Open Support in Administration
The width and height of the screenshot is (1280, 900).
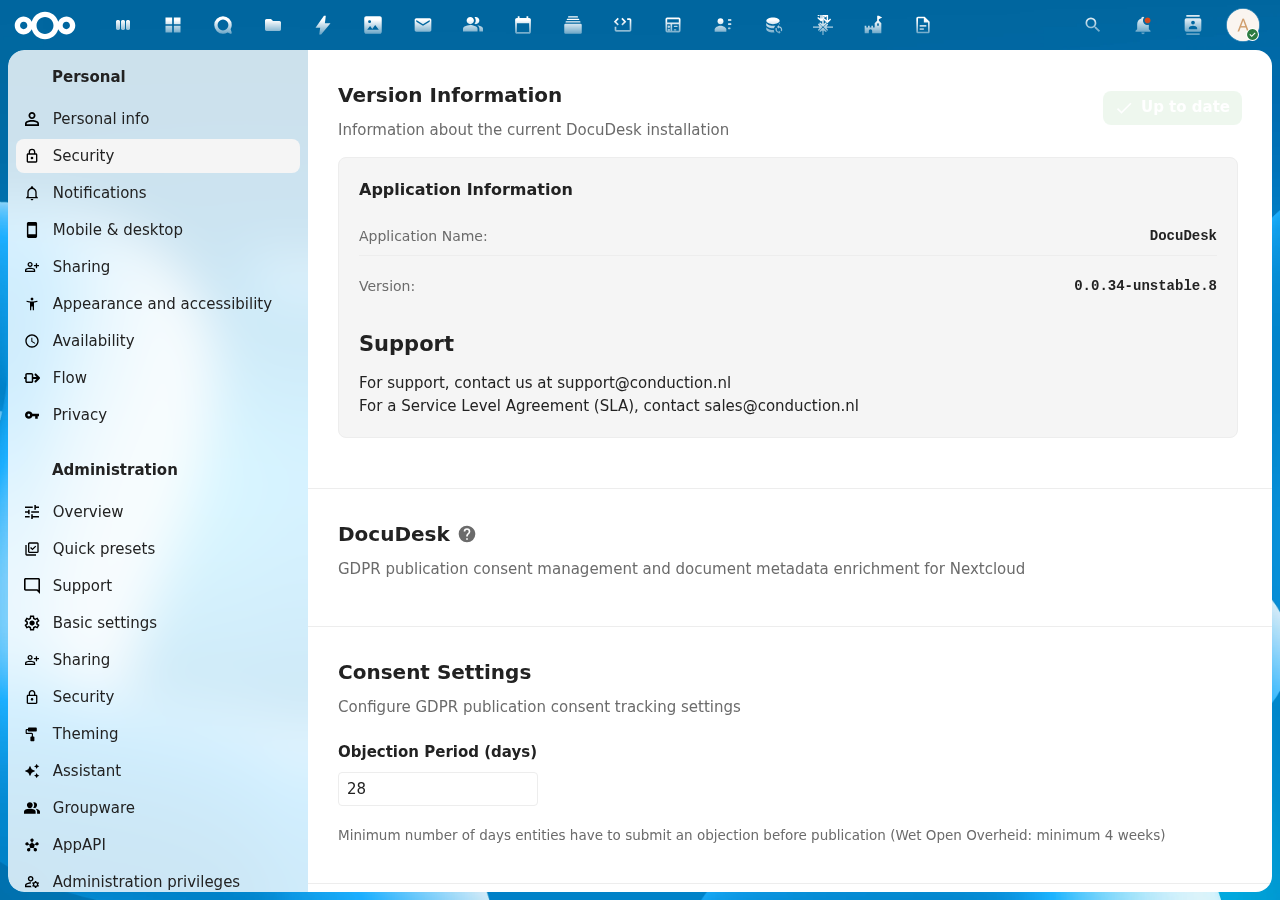pos(158,586)
